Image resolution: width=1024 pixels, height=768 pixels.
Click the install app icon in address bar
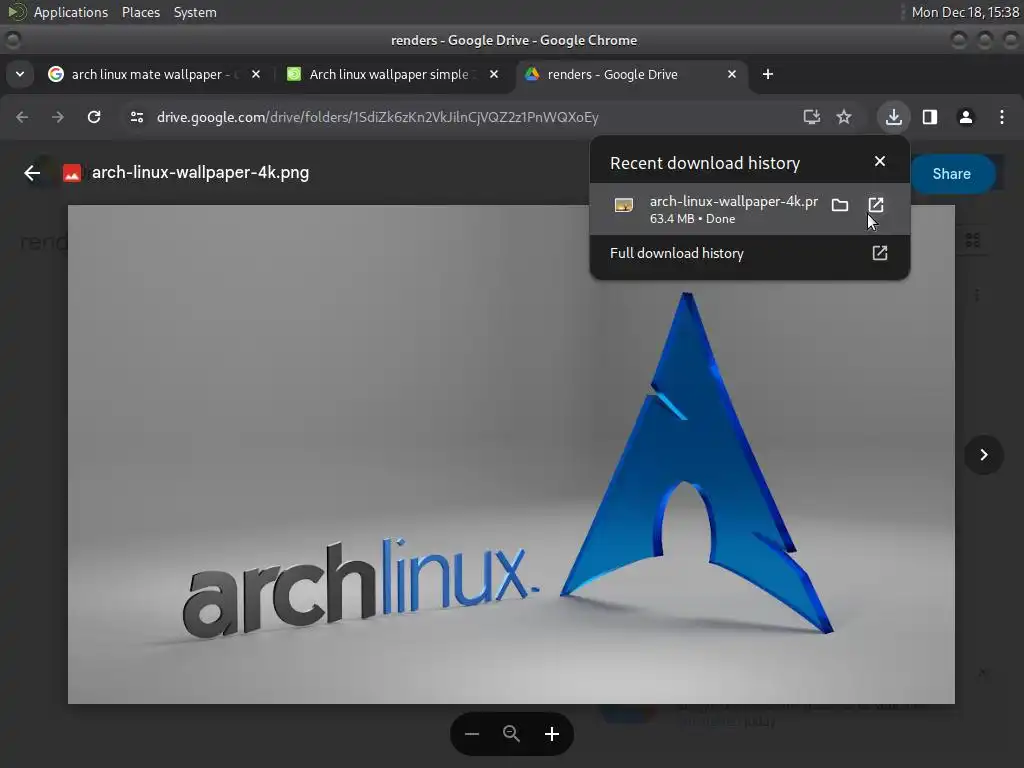point(811,117)
